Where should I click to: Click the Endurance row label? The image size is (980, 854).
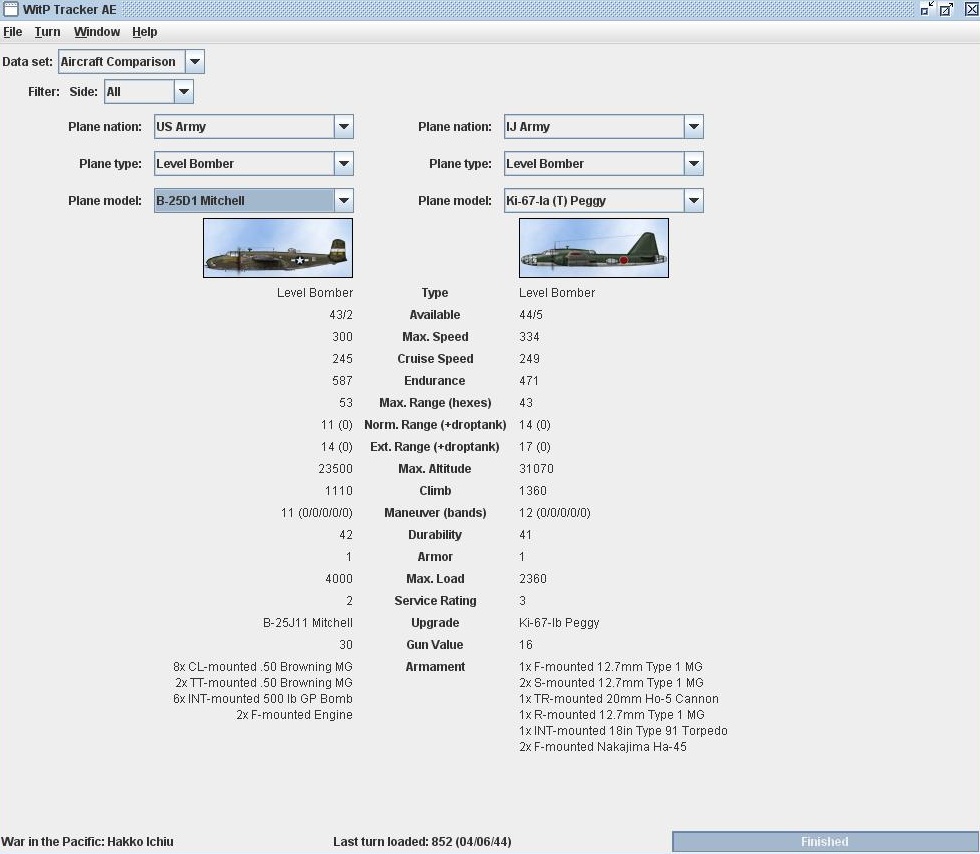click(x=435, y=381)
